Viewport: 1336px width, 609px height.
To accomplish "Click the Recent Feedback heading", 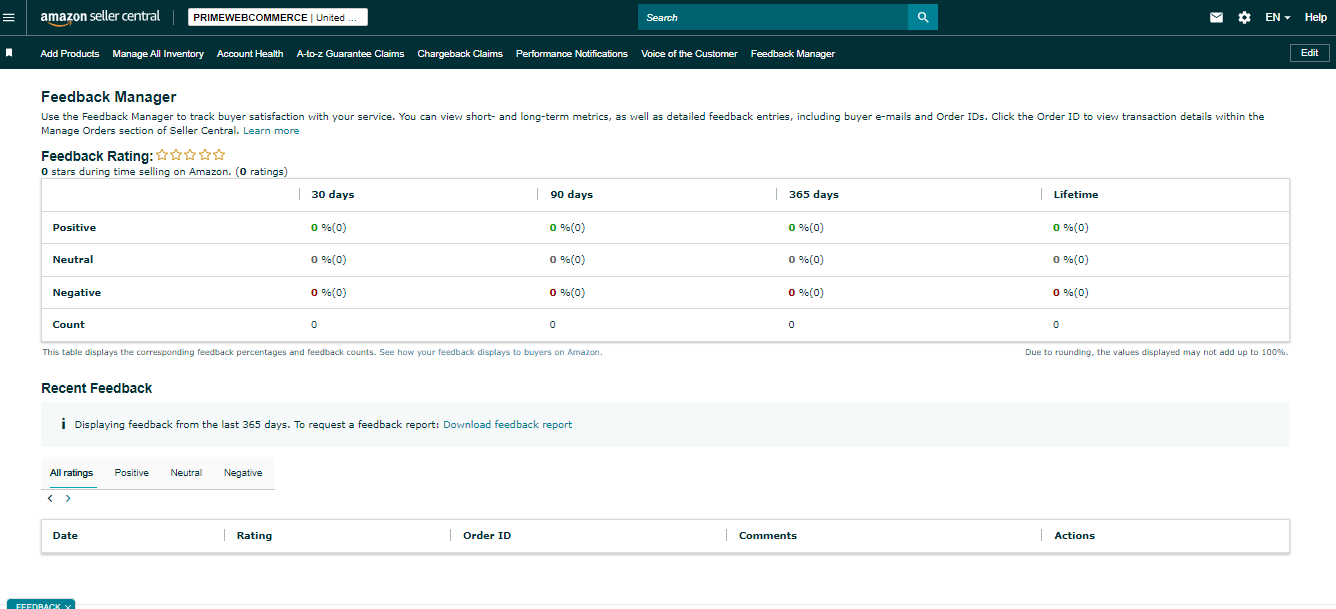I will [x=97, y=388].
